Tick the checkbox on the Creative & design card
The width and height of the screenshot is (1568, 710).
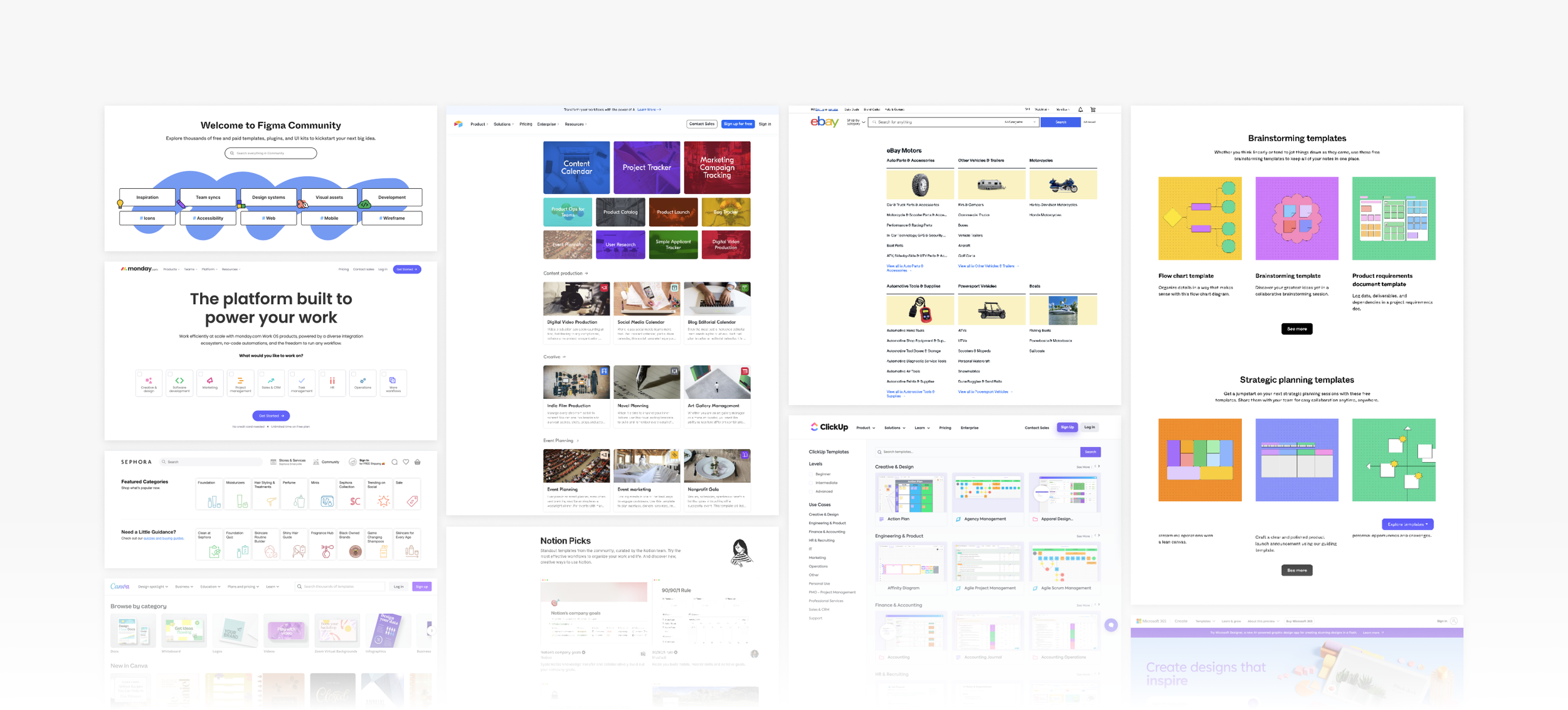tap(140, 374)
